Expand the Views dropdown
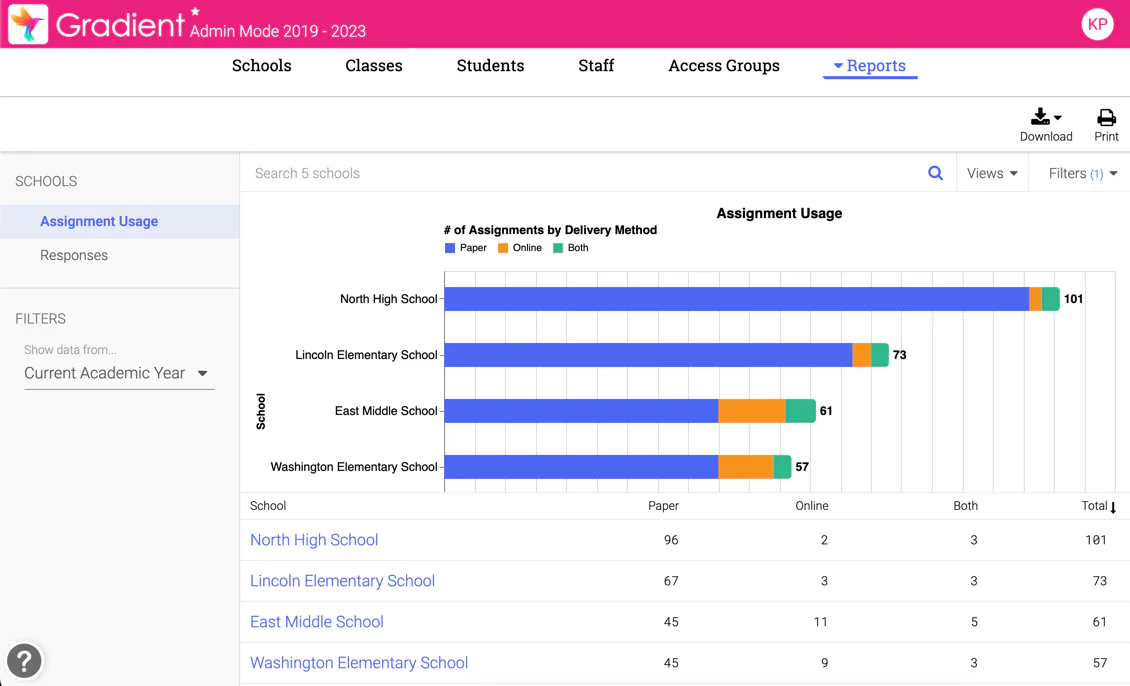This screenshot has height=686, width=1130. tap(992, 173)
